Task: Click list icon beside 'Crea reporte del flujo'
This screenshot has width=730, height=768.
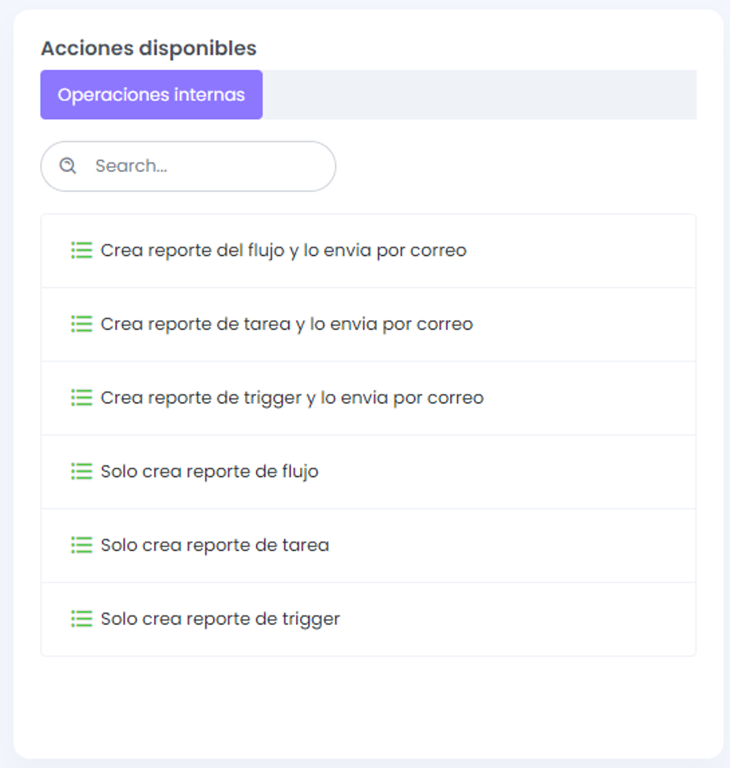Action: coord(81,250)
